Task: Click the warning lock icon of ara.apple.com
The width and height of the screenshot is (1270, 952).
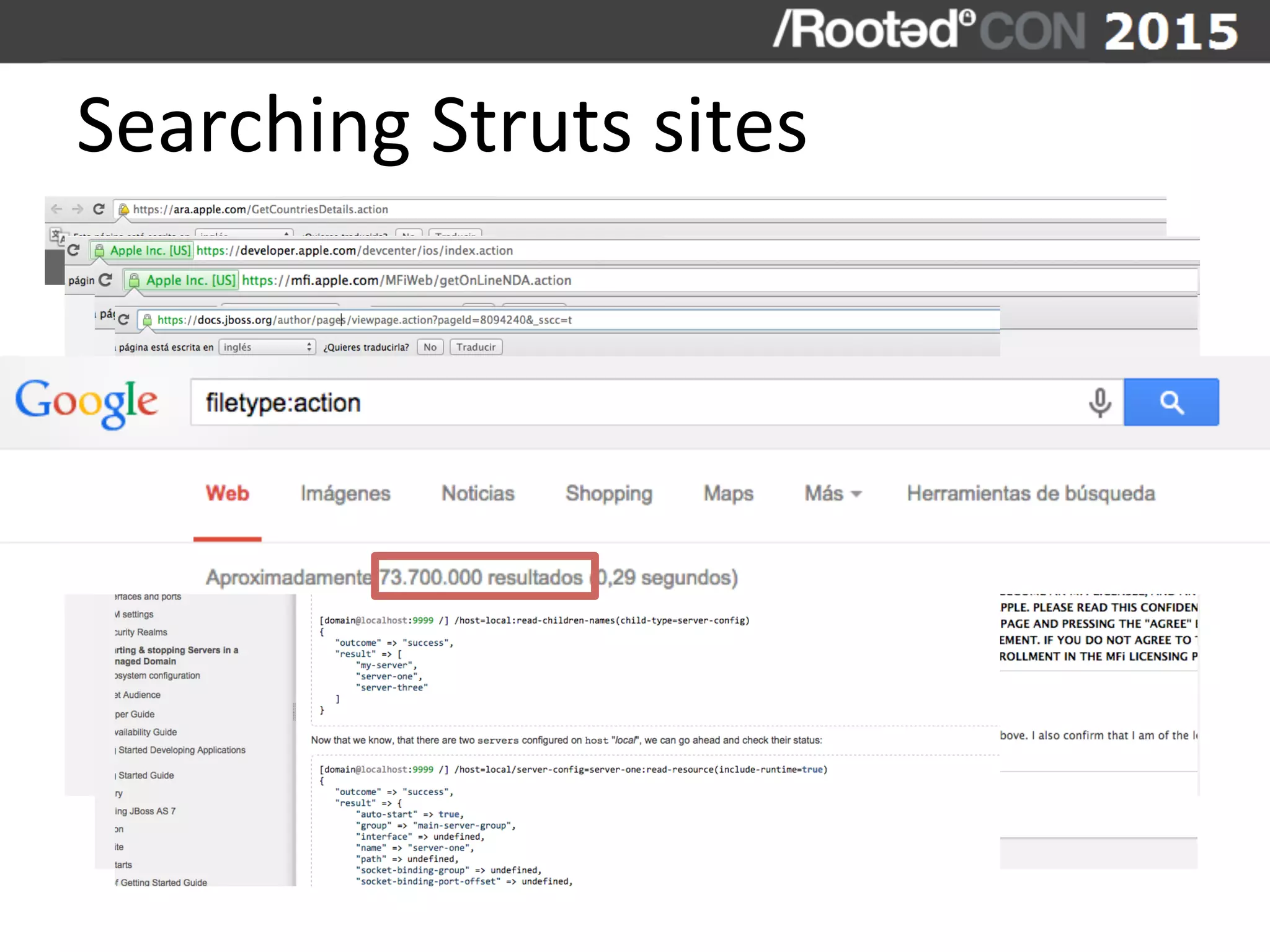Action: [x=124, y=209]
